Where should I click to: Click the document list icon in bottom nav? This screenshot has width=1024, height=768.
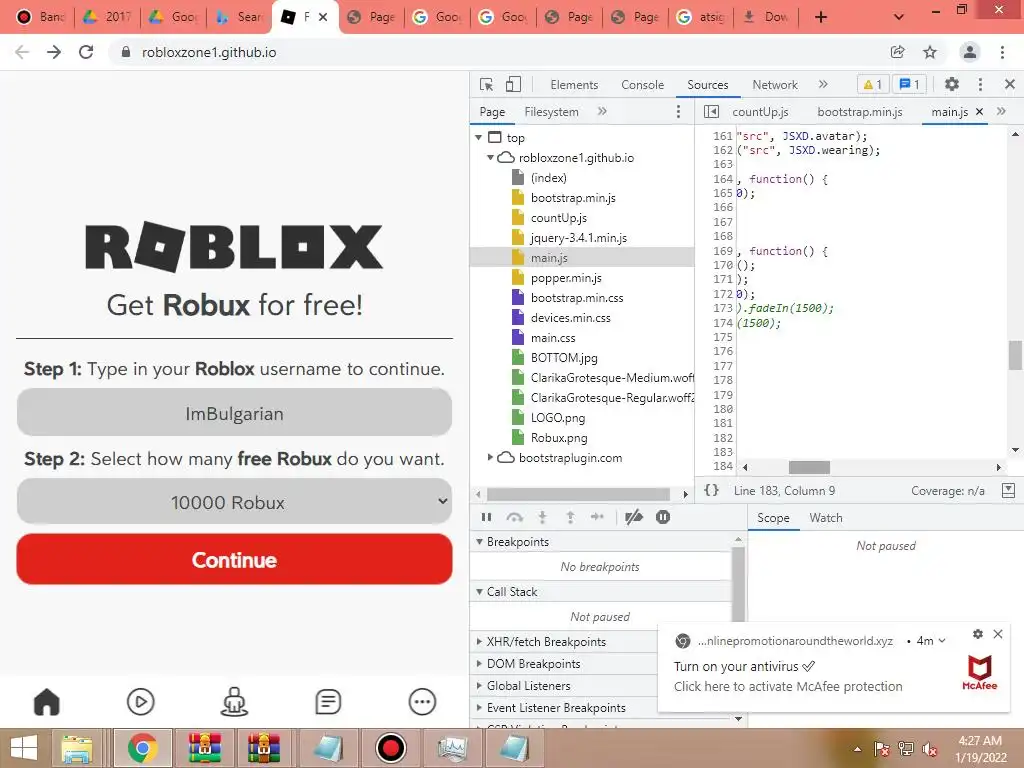328,702
